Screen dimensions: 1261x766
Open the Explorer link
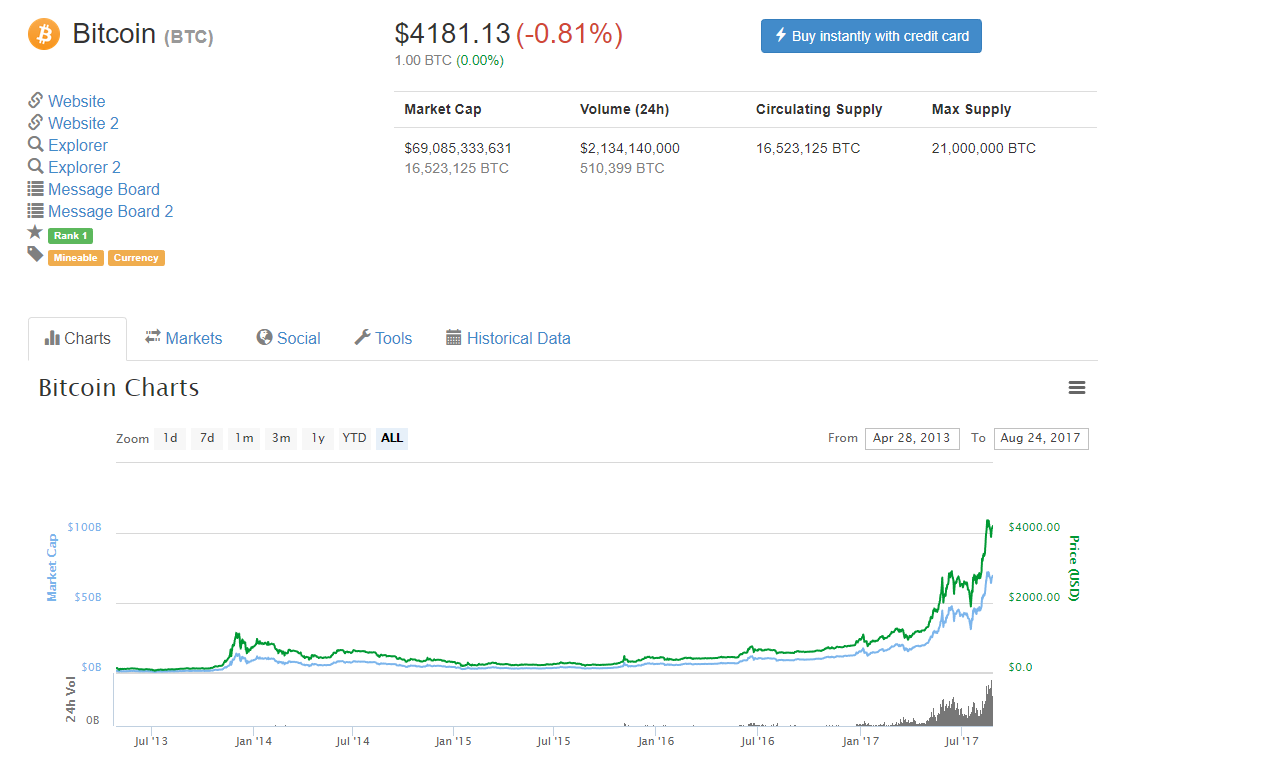77,145
